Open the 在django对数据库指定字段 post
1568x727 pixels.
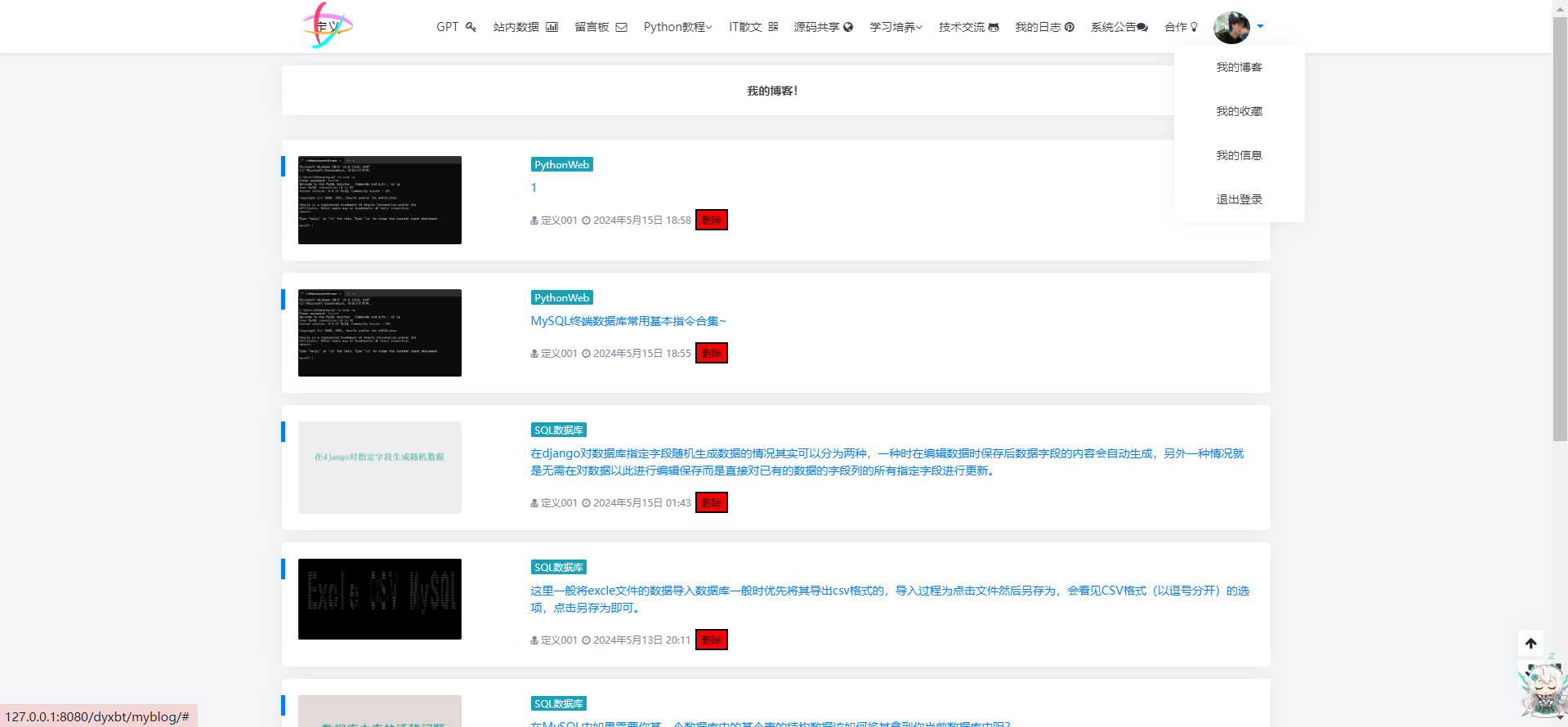point(887,462)
